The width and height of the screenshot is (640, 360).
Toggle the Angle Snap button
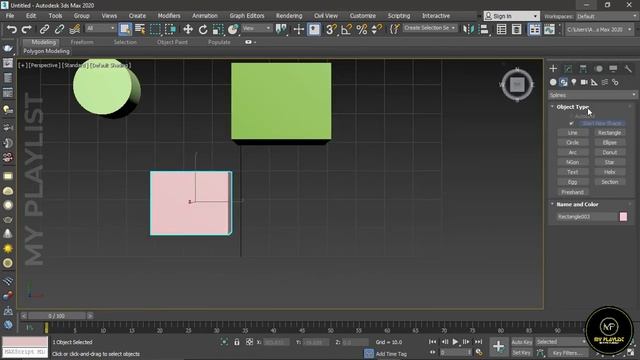point(347,29)
